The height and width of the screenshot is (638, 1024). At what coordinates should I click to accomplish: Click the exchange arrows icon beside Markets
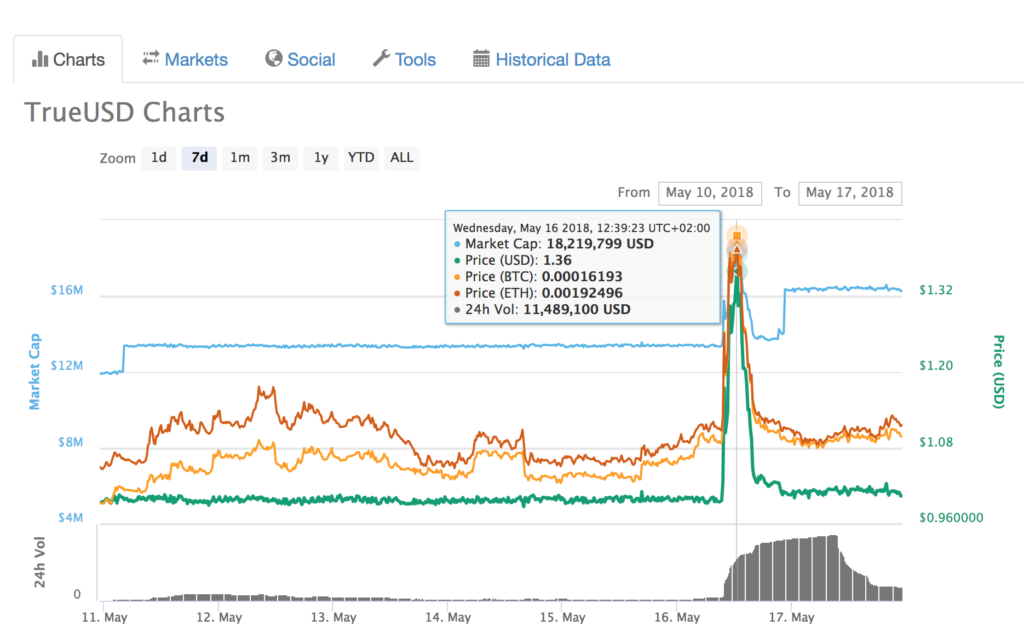151,58
